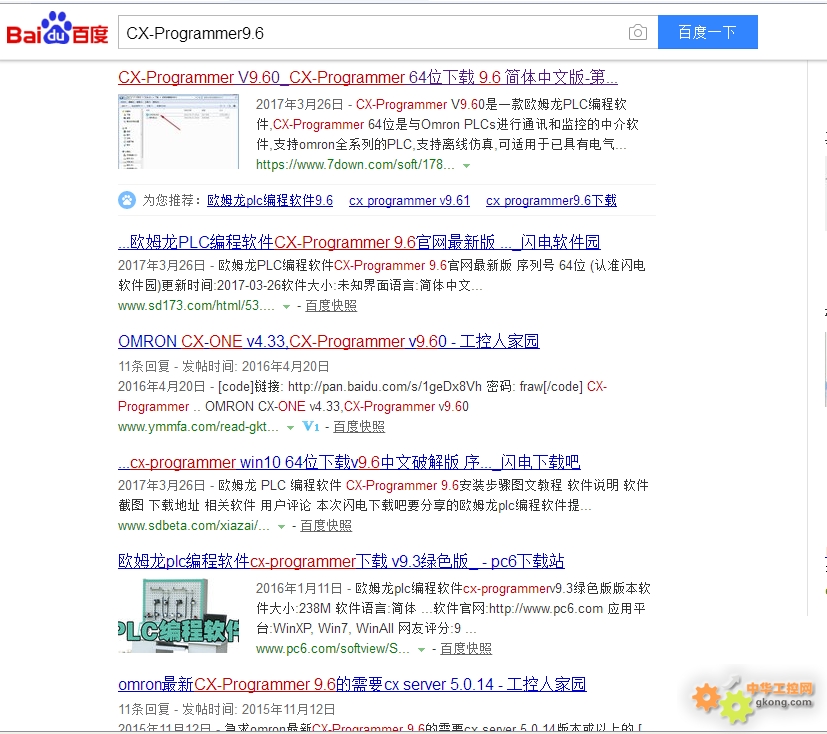This screenshot has height=734, width=827.
Task: Open result 'cx-programmer win10 64位下载v9.6中文破解版'
Action: 349,462
